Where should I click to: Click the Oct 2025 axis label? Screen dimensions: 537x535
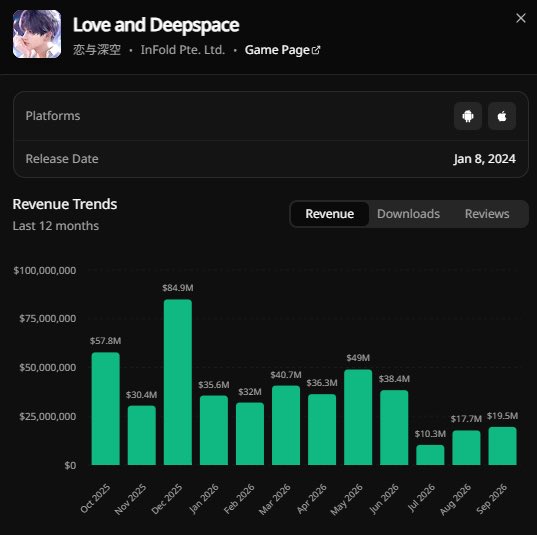[x=95, y=498]
